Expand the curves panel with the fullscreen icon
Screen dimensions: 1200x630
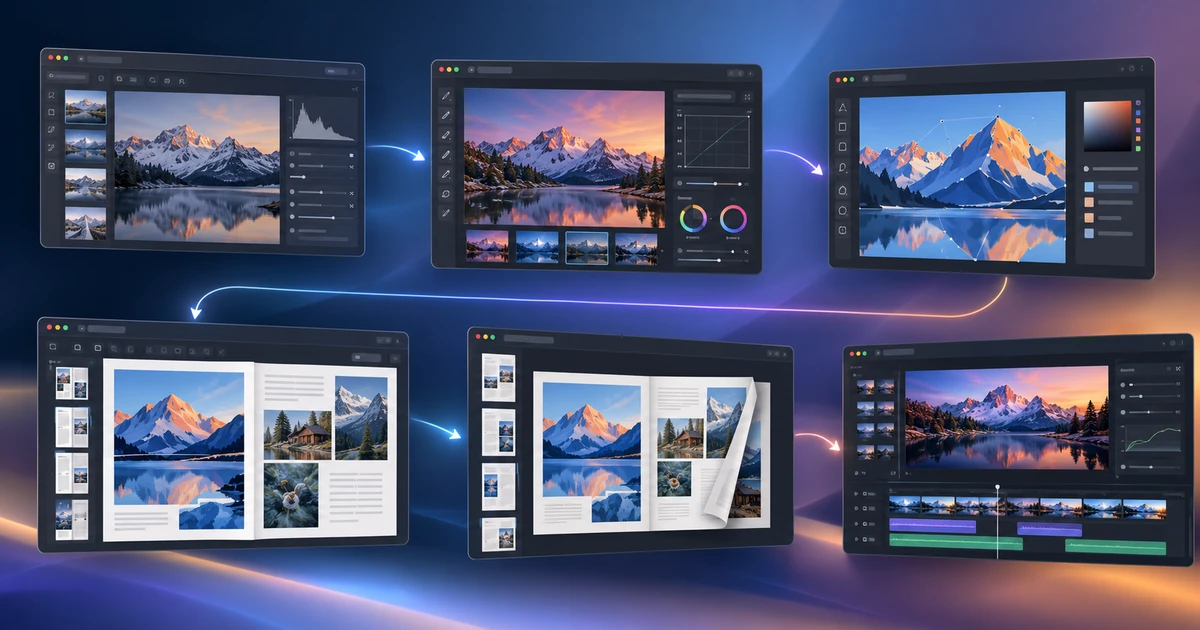747,97
